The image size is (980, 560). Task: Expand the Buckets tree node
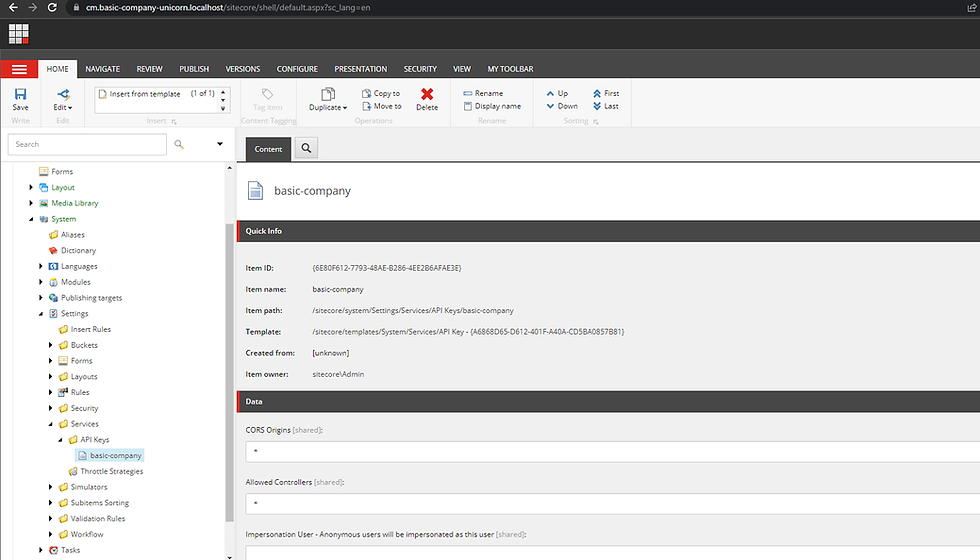[51, 345]
